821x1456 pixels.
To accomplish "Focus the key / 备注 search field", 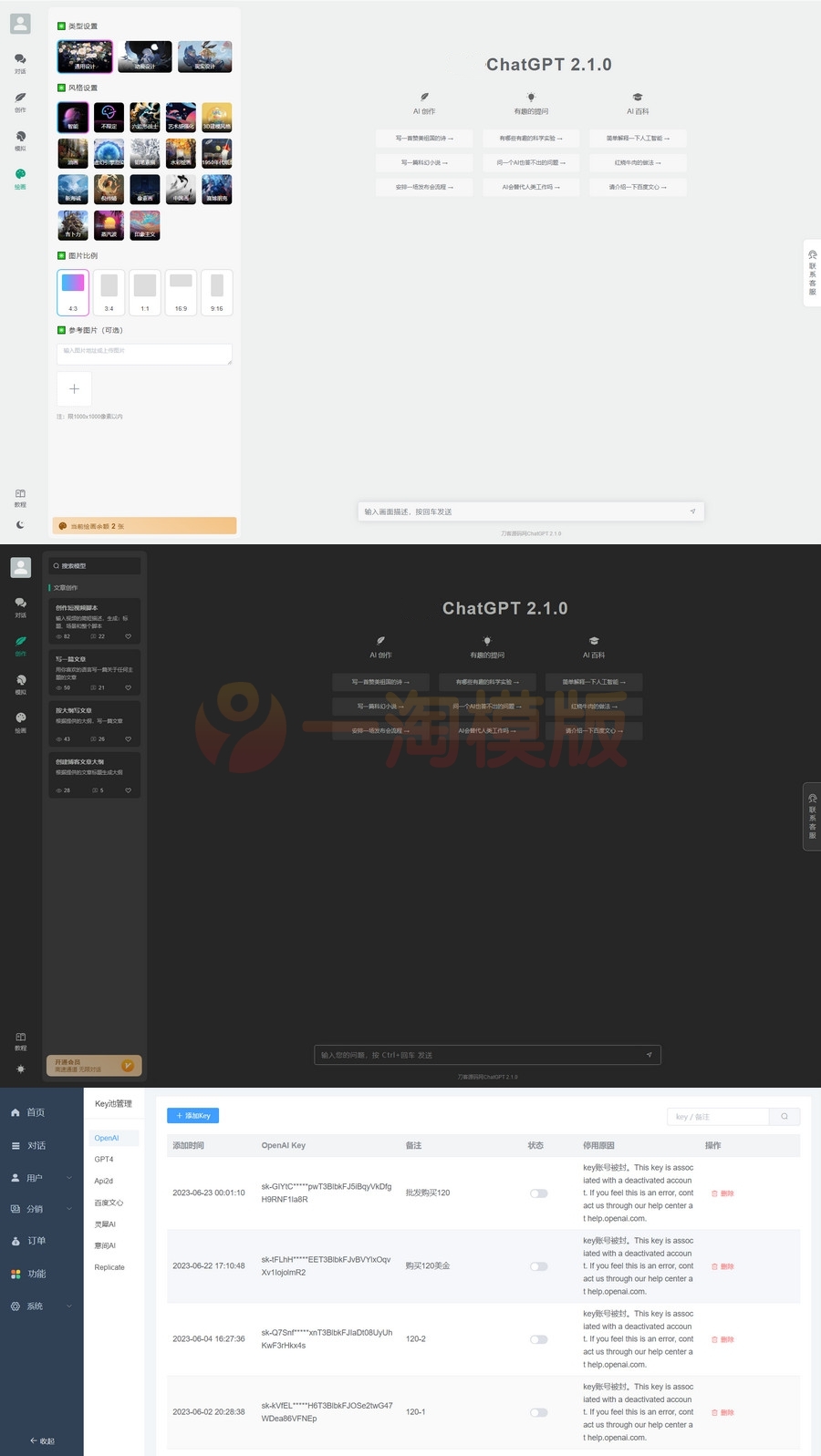I will tap(718, 1116).
